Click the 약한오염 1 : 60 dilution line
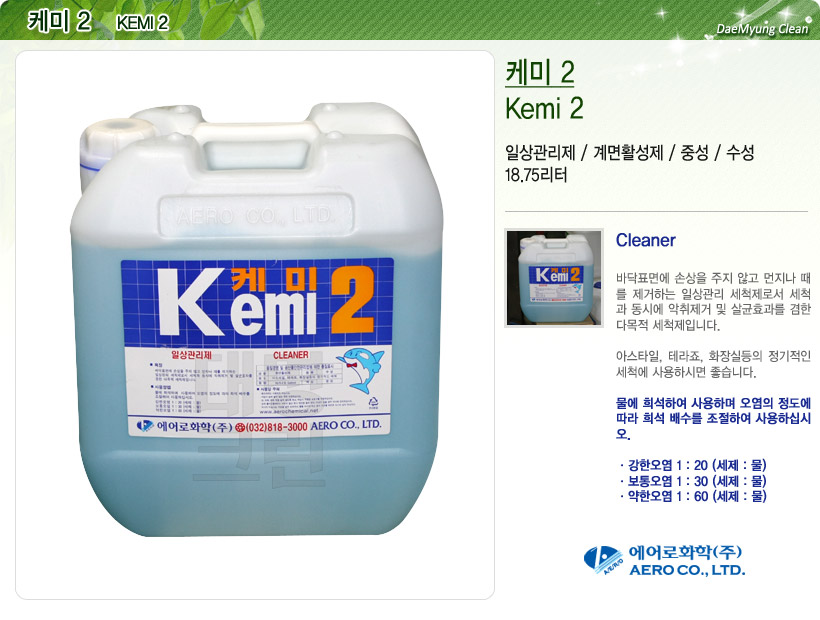 click(693, 496)
